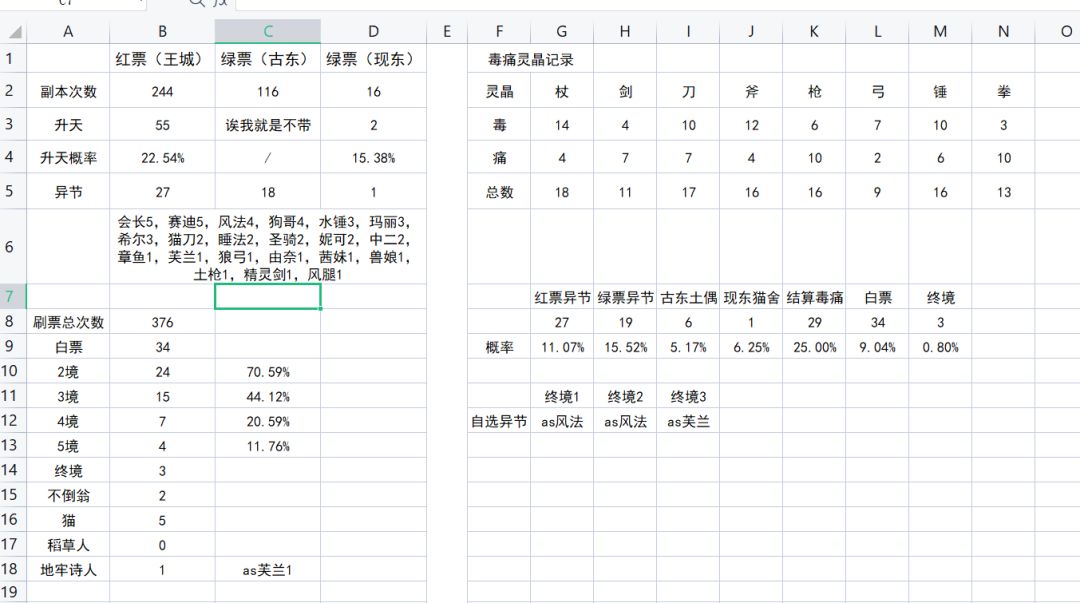The height and width of the screenshot is (603, 1080).
Task: Click the cell 红票（王城）
Action: [x=163, y=59]
